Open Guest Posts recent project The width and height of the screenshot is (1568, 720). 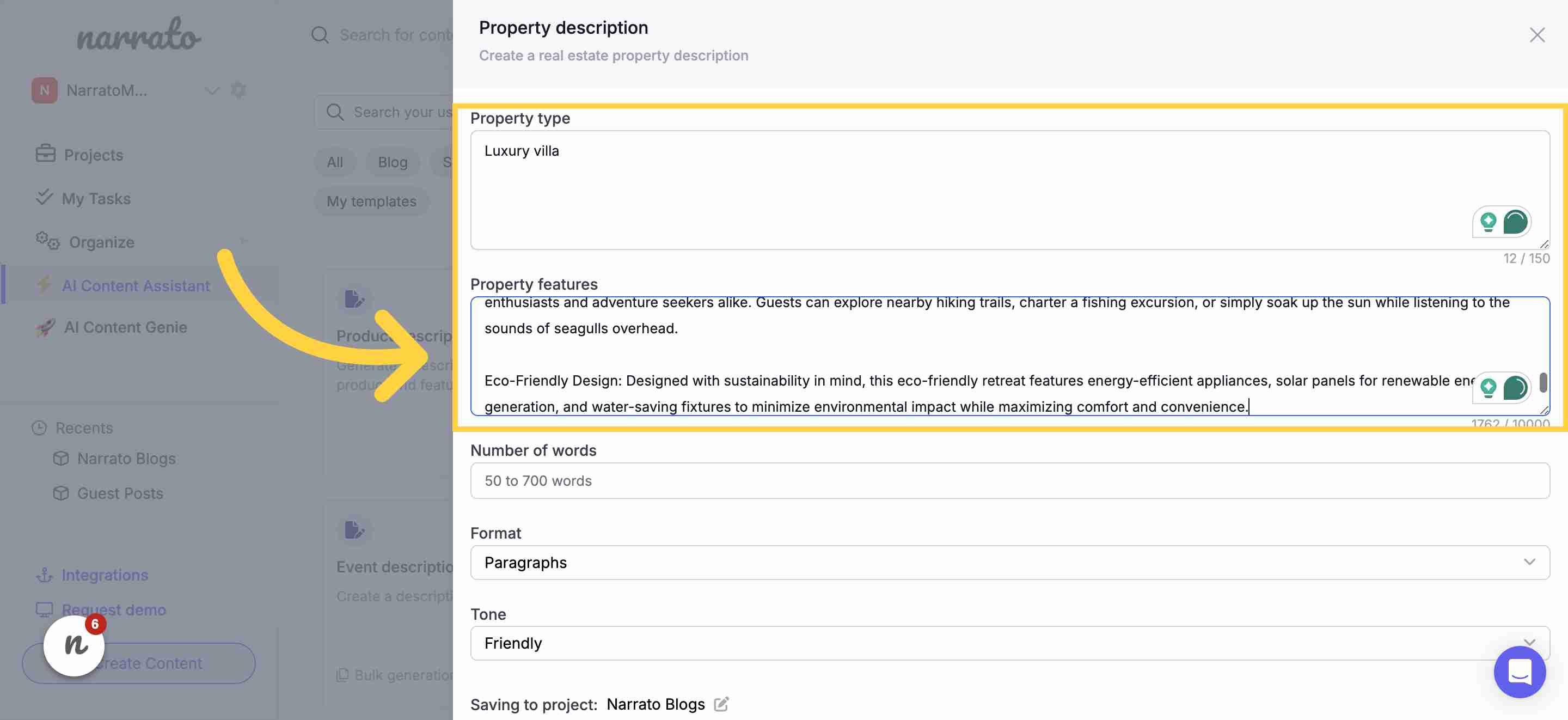(120, 493)
